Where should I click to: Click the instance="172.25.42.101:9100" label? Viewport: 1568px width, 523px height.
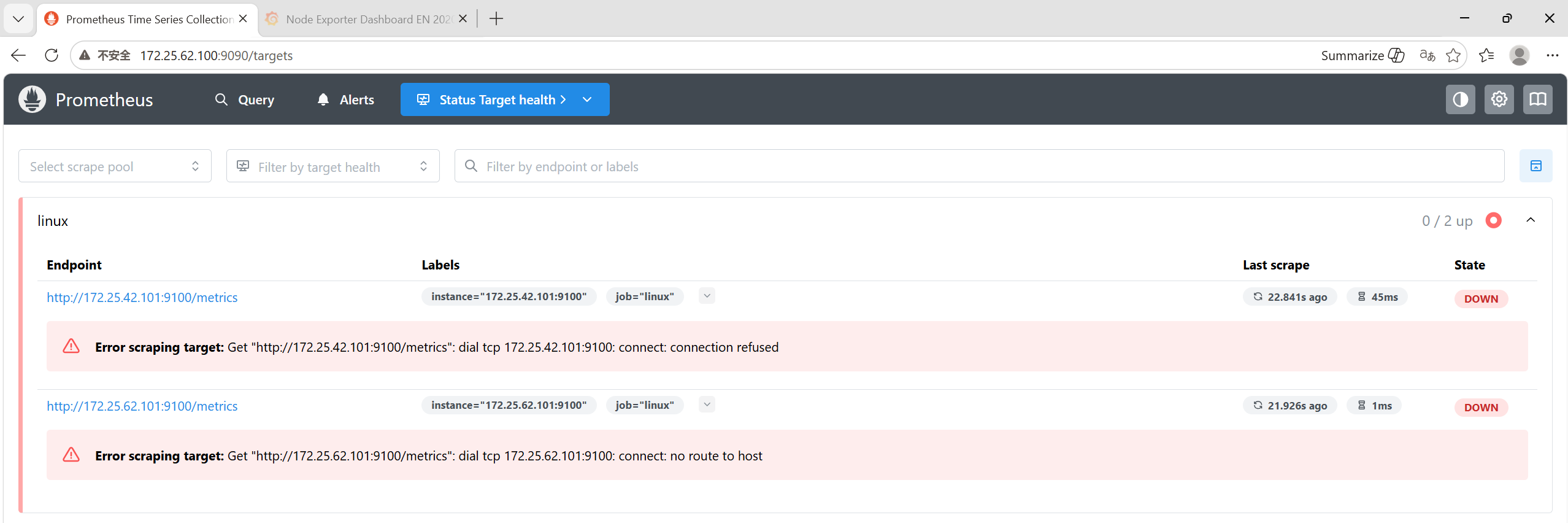tap(509, 297)
